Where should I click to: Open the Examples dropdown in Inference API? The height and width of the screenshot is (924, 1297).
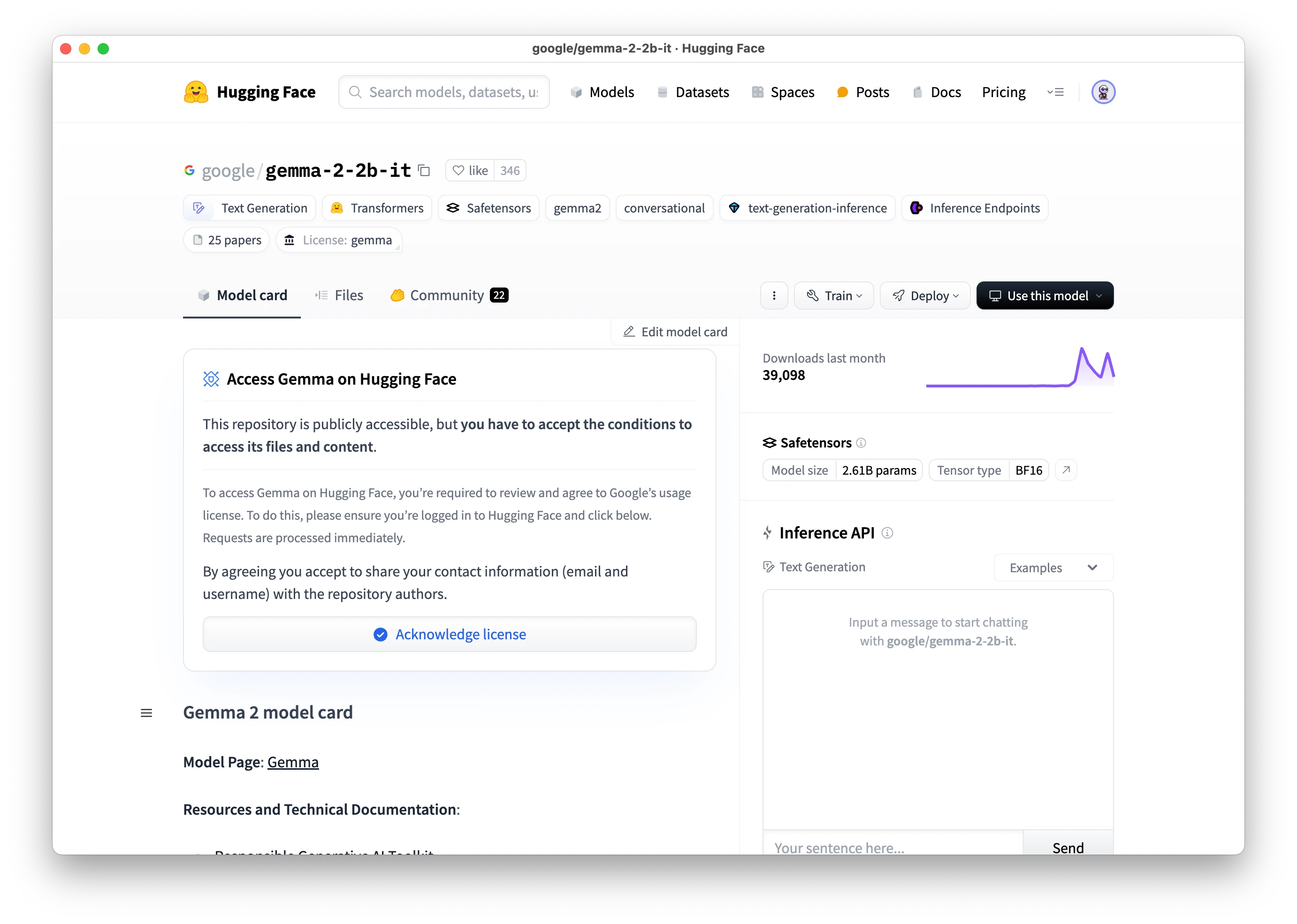(x=1053, y=568)
